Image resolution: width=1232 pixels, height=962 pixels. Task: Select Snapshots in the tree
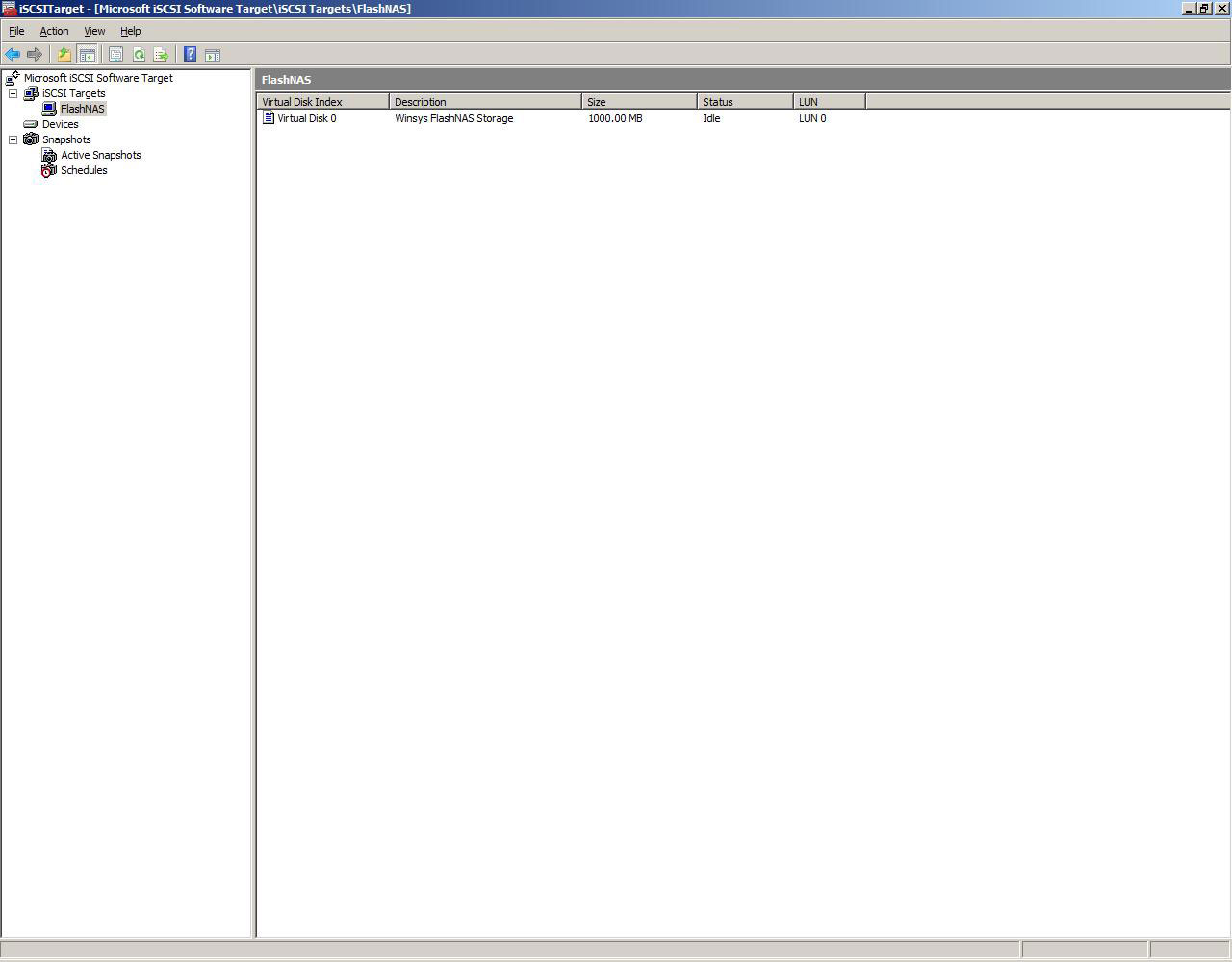(x=66, y=139)
